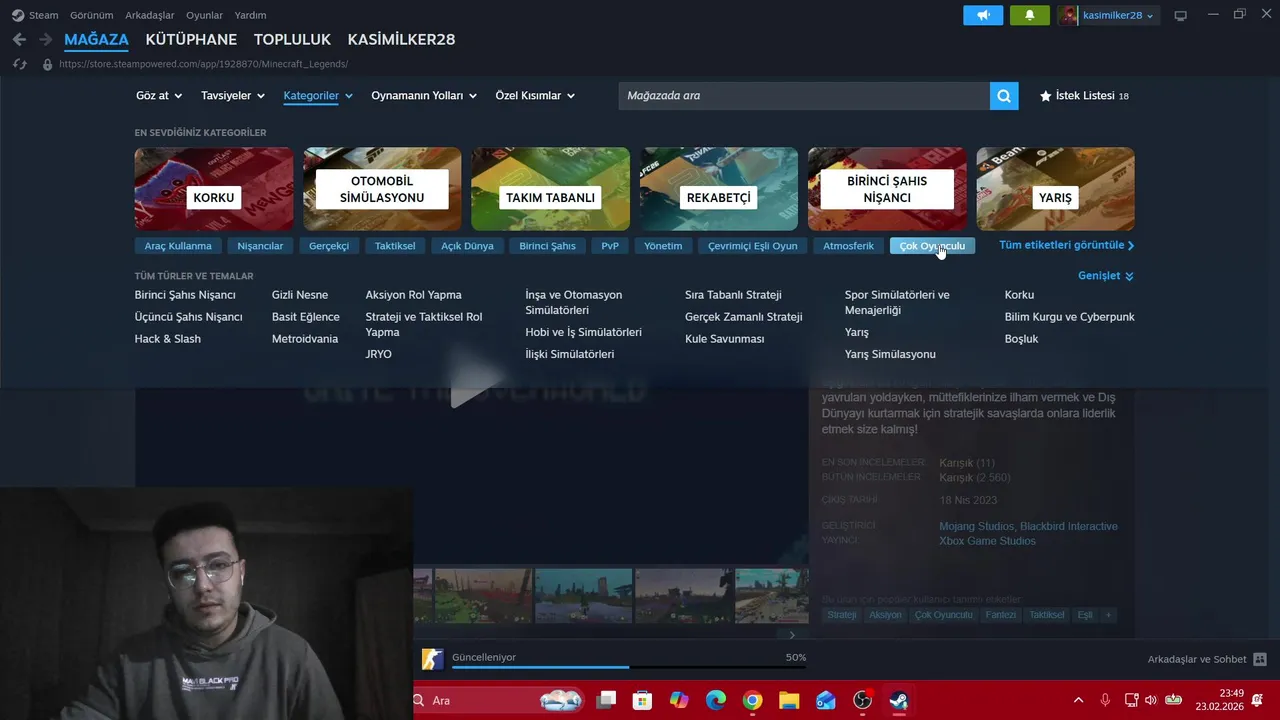Launch Microsoft Edge from the taskbar
This screenshot has width=1280, height=720.
[x=716, y=700]
